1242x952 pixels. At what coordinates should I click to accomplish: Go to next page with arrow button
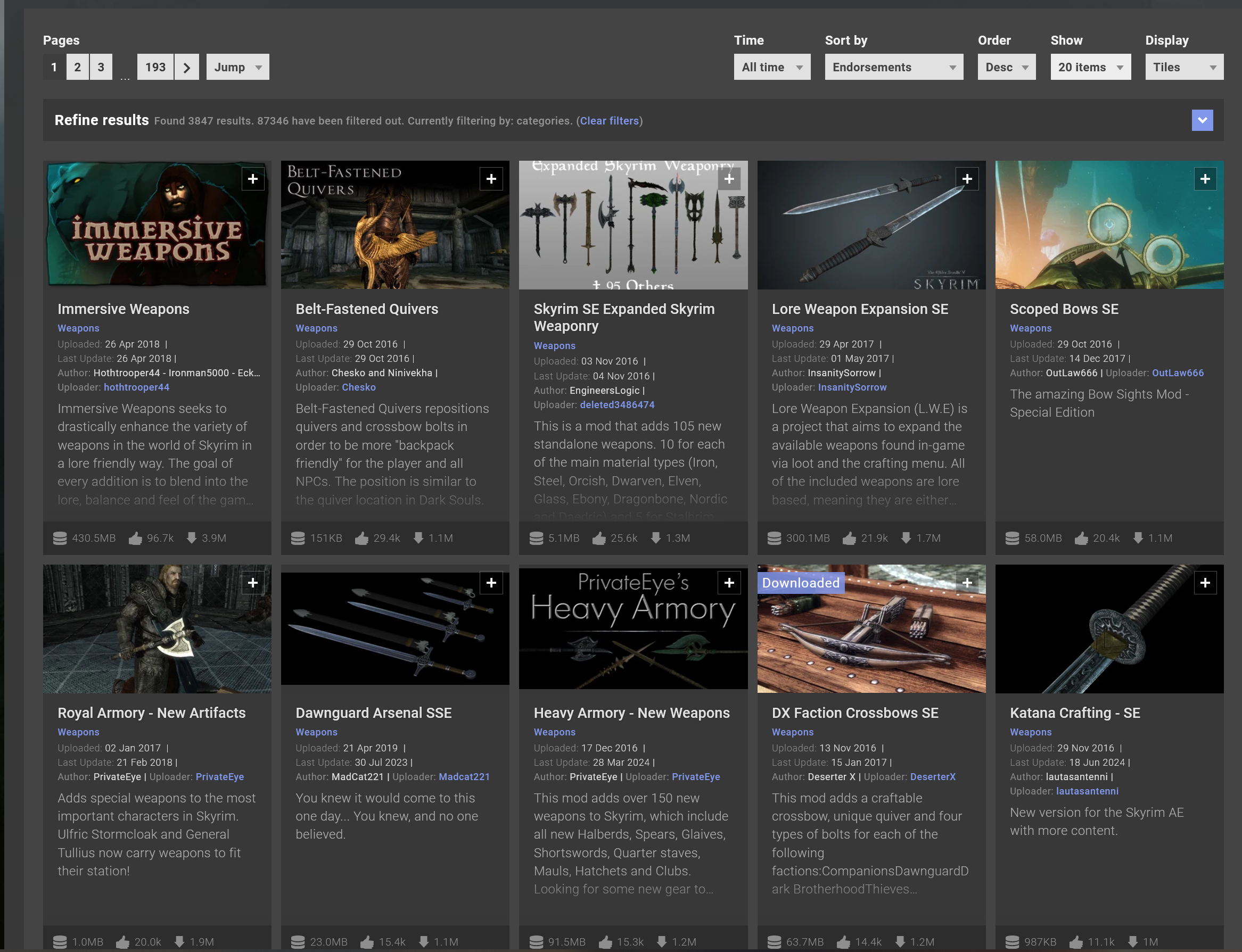(x=186, y=68)
